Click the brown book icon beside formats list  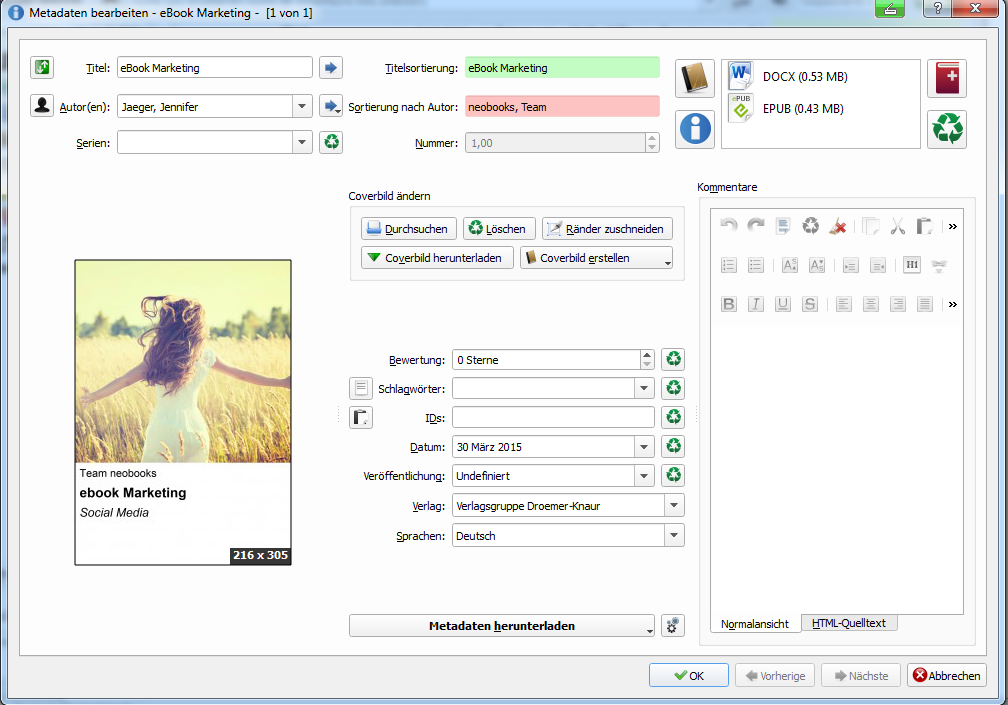pos(695,78)
